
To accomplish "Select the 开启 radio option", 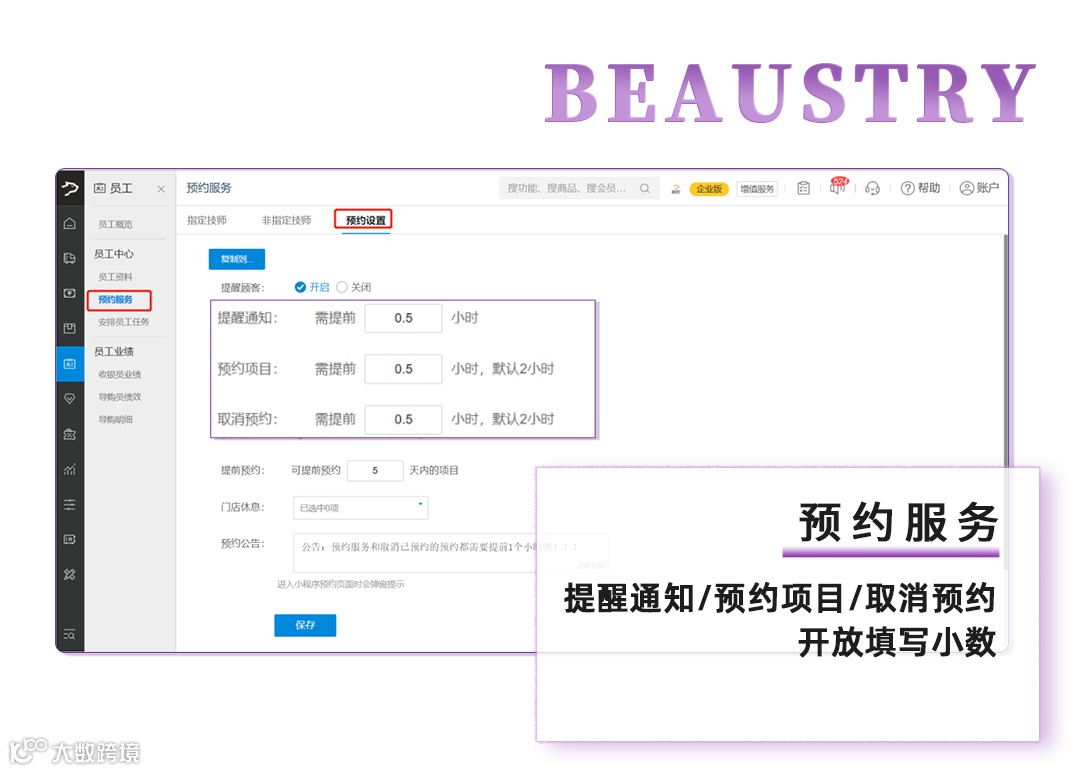I will (x=311, y=287).
